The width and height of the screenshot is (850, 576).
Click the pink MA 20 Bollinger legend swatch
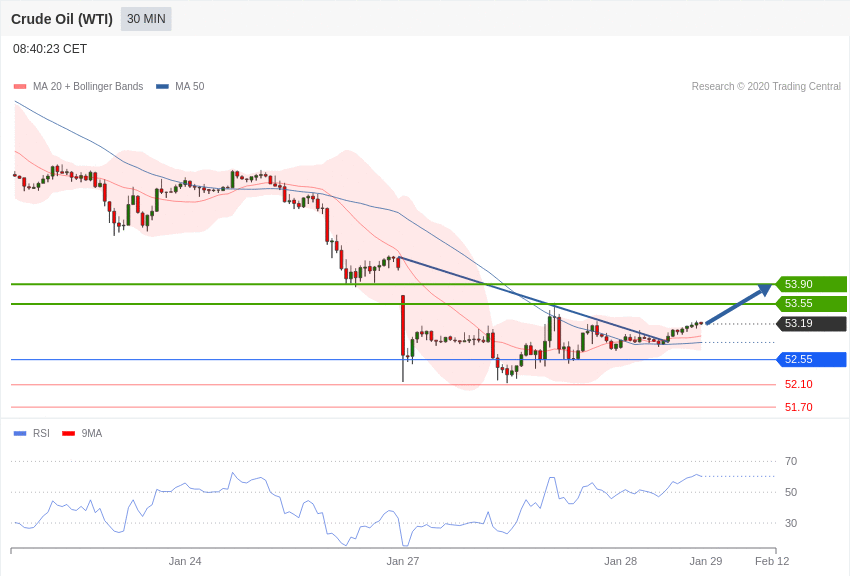20,87
